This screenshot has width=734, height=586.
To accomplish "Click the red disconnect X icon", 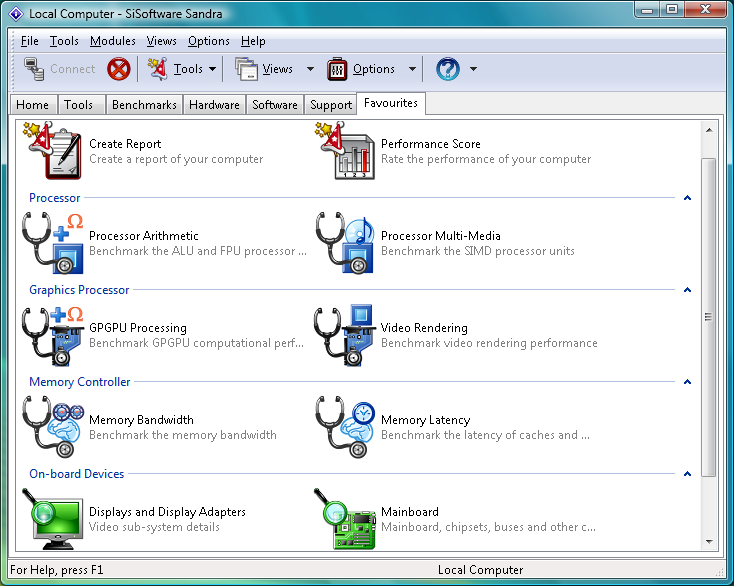I will coord(118,69).
